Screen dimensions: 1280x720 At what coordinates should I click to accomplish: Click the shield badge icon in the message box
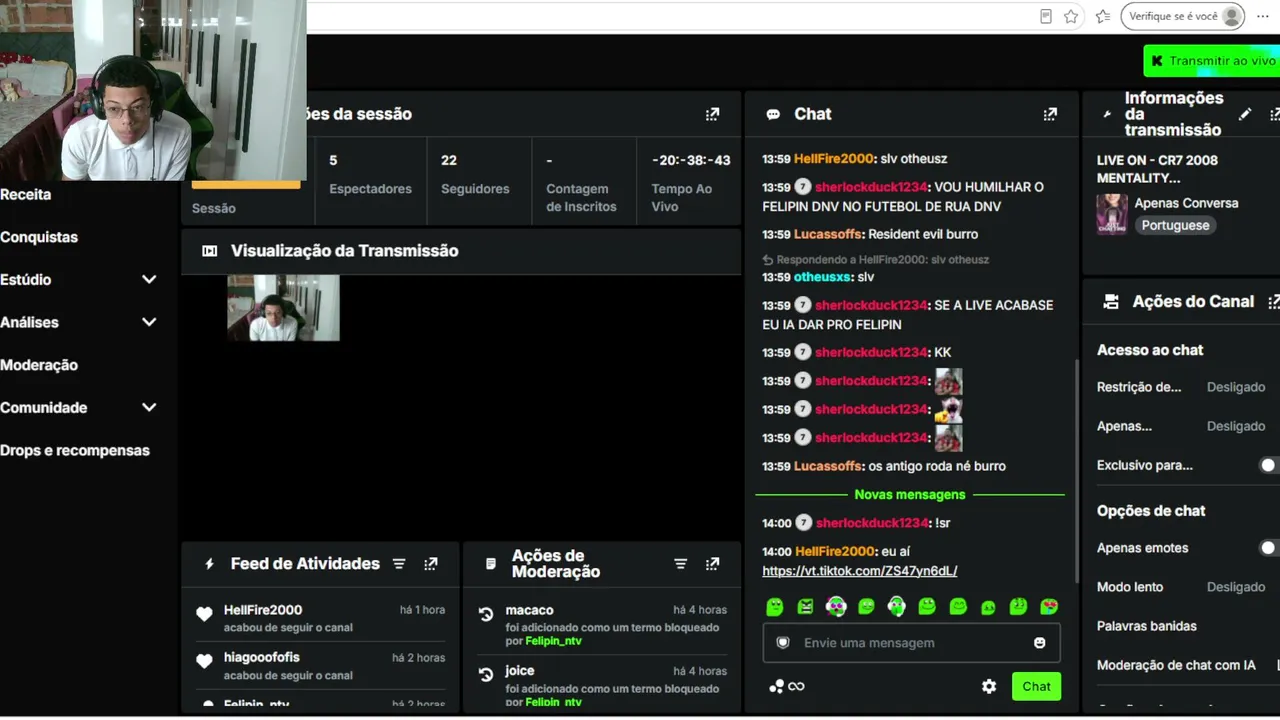[x=783, y=643]
